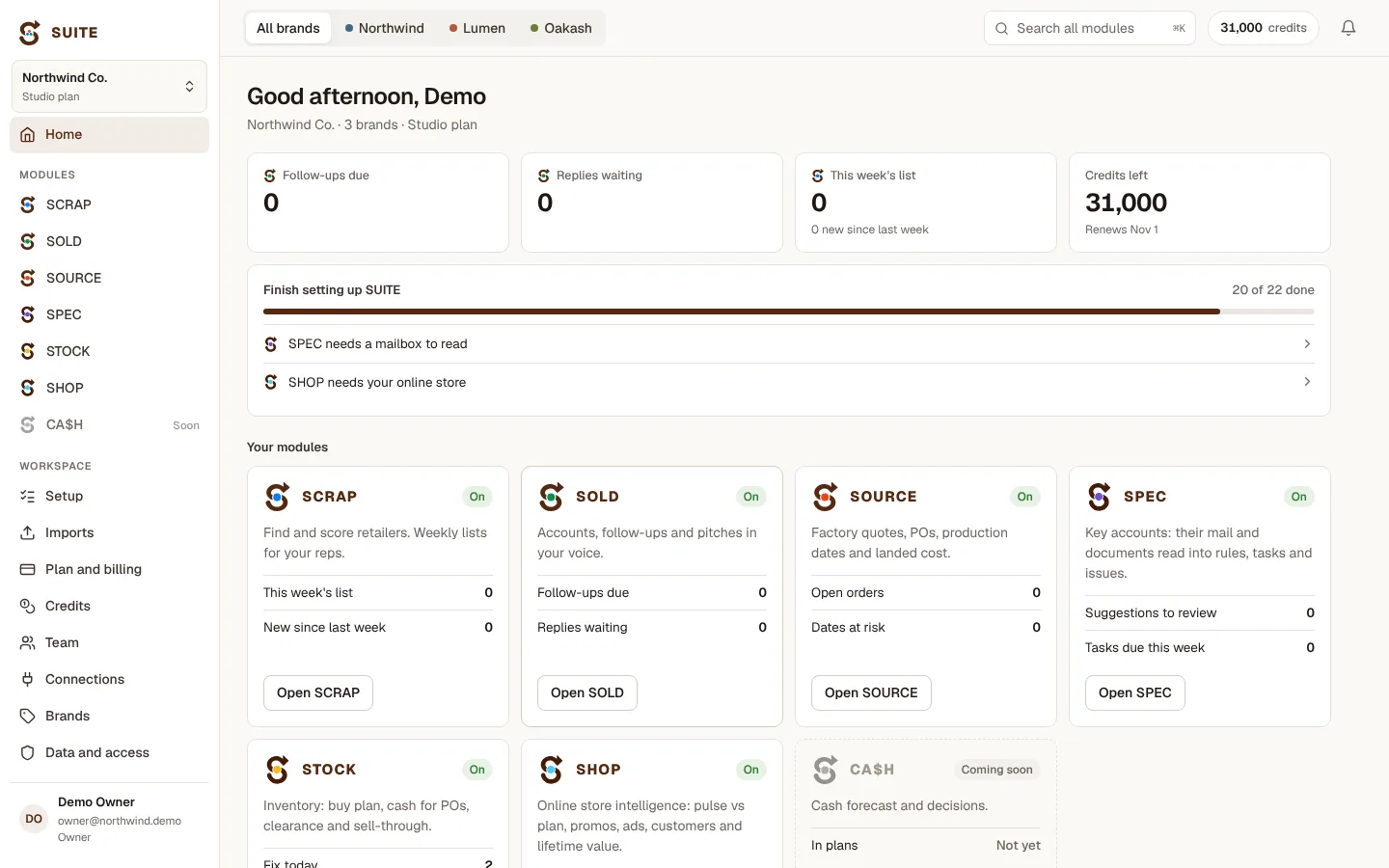
Task: Click the SUITE logo icon in the sidebar header
Action: pos(30,33)
